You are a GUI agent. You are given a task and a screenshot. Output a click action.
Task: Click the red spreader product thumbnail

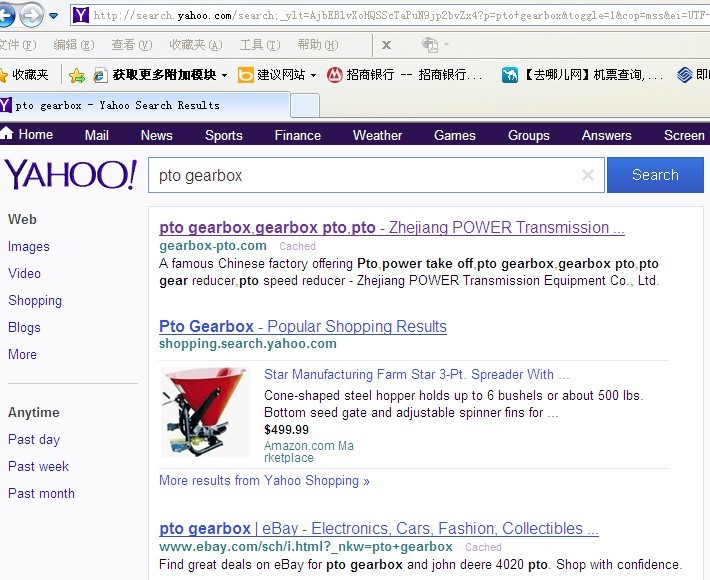click(x=206, y=411)
